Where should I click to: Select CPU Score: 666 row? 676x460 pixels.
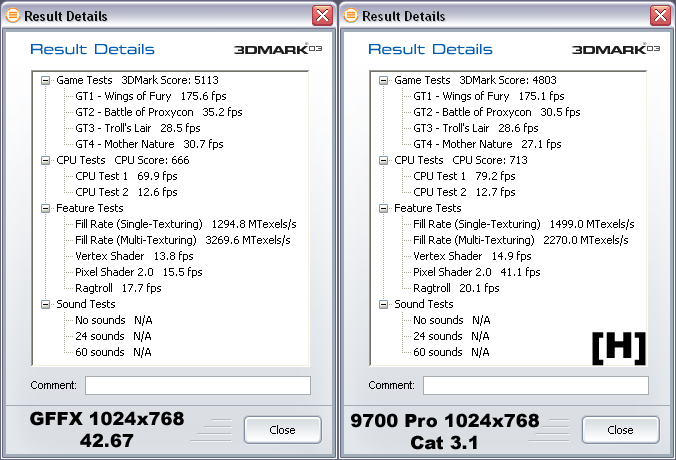[123, 160]
